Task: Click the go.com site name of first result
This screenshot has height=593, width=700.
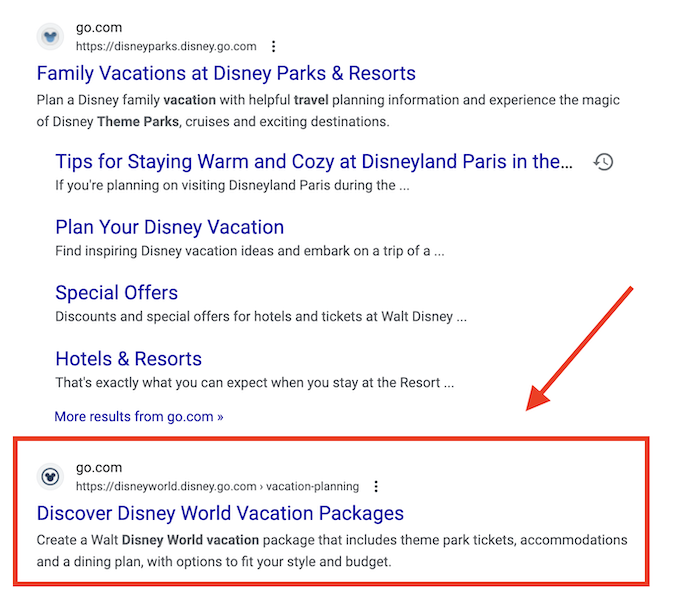Action: click(x=99, y=28)
